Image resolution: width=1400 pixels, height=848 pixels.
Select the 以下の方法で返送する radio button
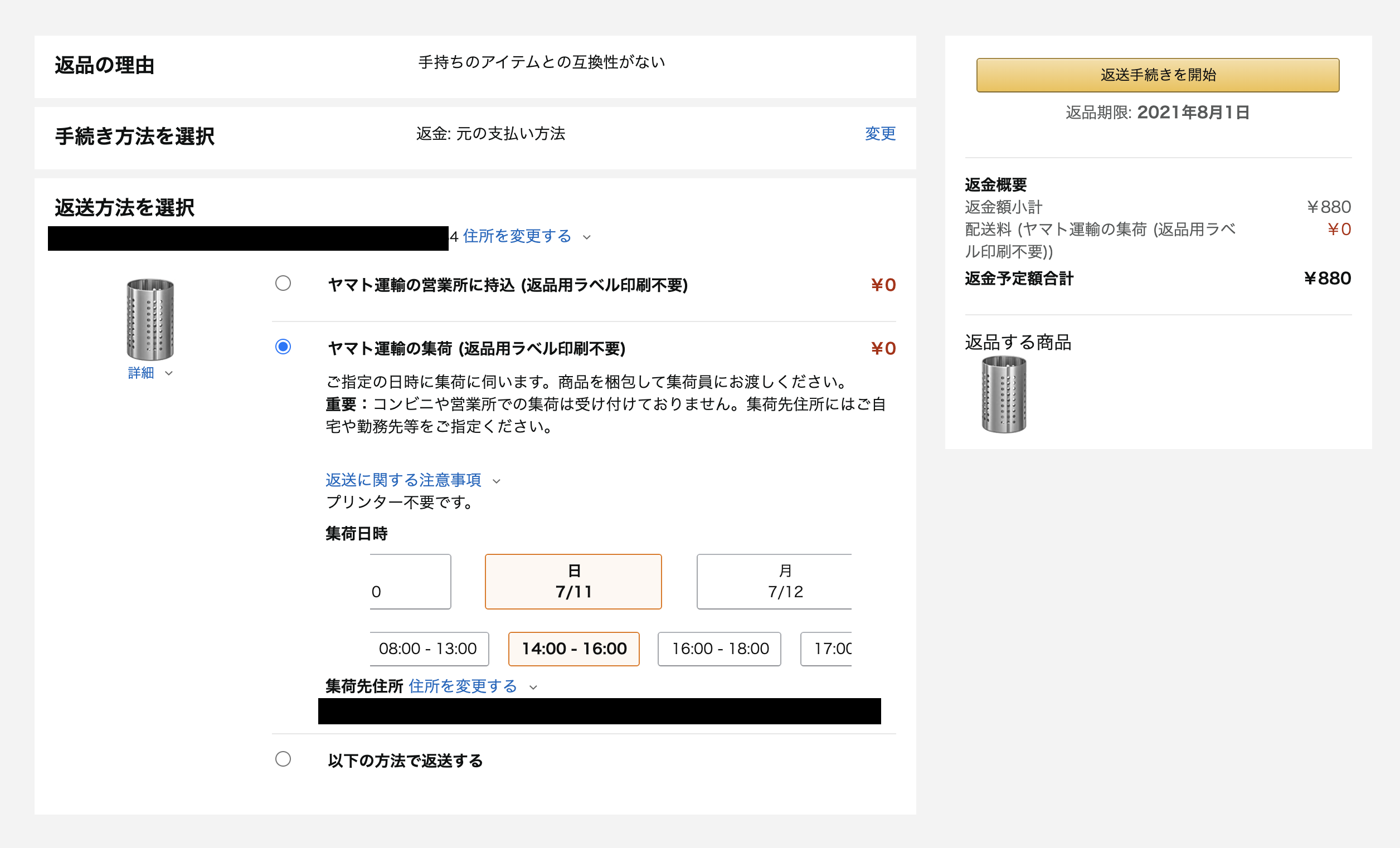pyautogui.click(x=283, y=759)
